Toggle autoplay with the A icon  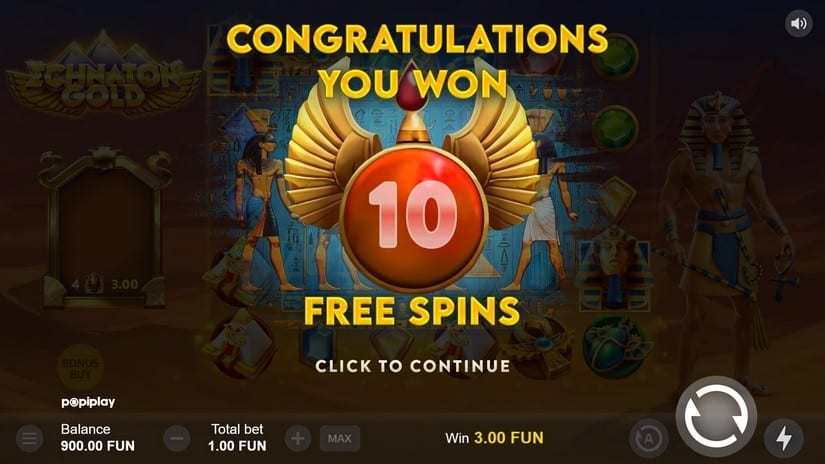click(x=649, y=438)
